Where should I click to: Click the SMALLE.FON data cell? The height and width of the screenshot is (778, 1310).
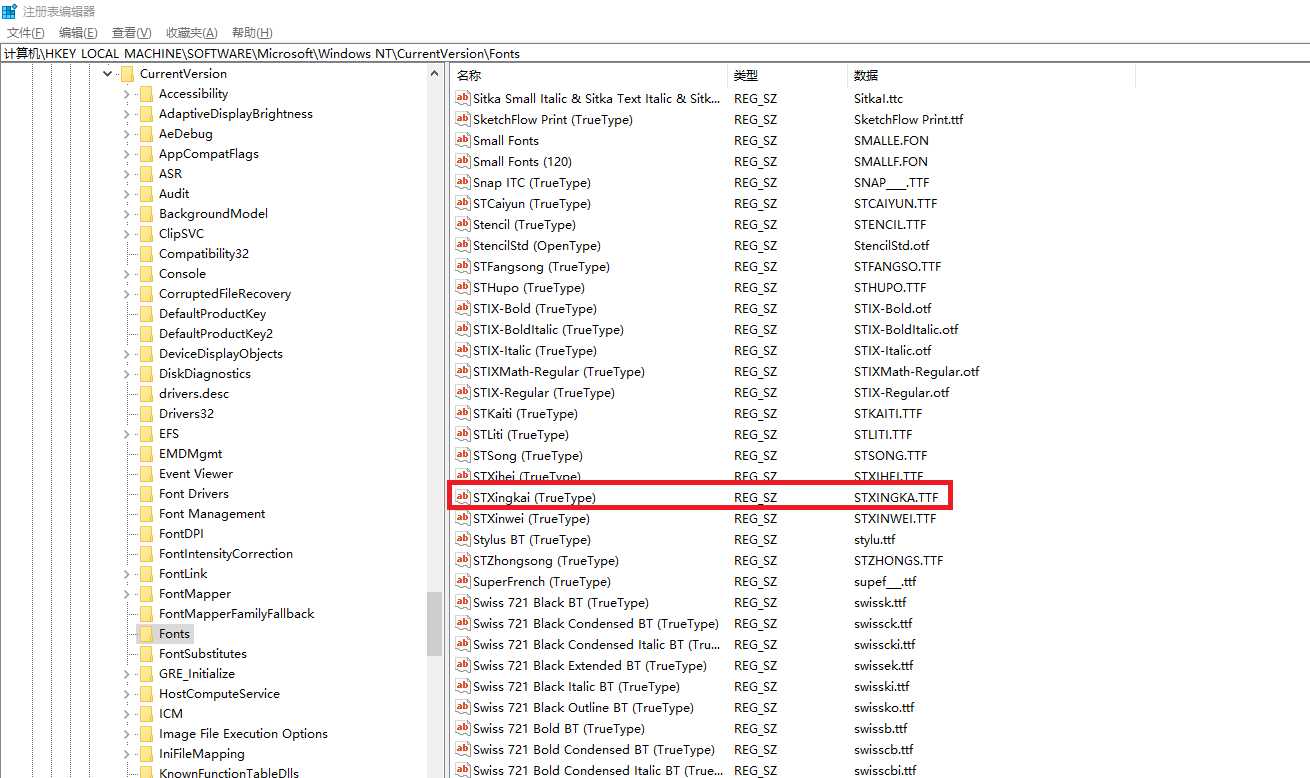click(891, 140)
